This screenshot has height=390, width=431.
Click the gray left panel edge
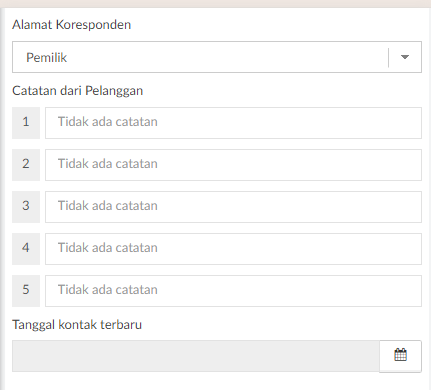point(2,199)
